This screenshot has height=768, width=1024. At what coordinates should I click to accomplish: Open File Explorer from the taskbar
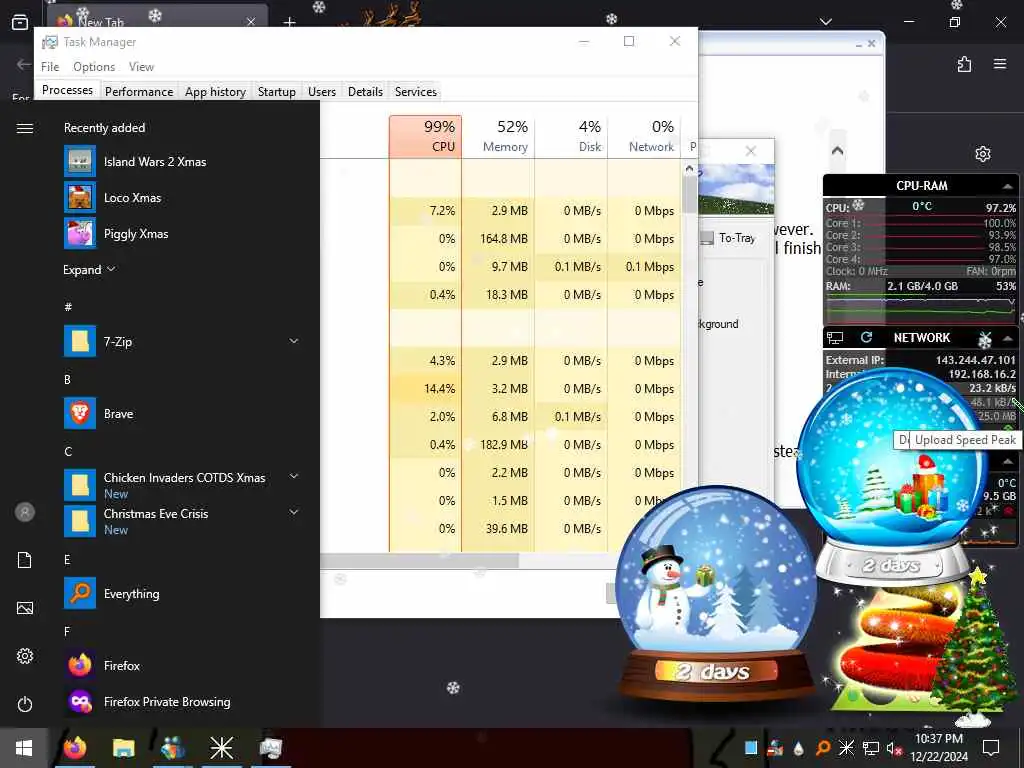(x=123, y=748)
